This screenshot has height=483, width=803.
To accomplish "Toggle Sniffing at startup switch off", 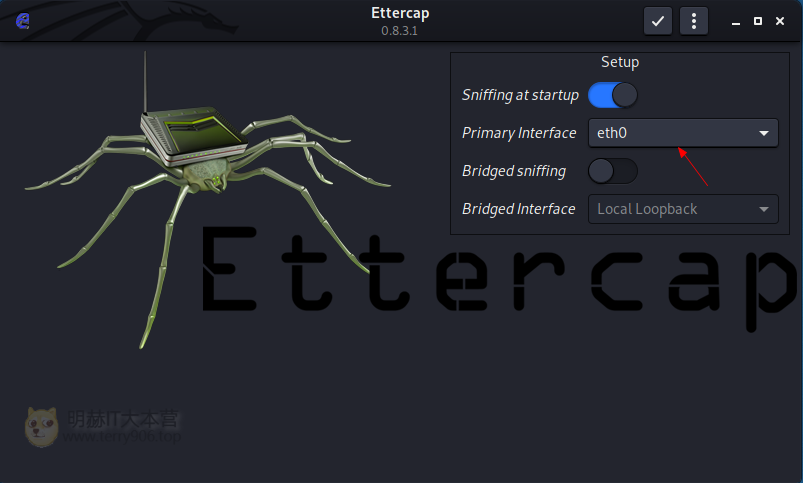I will (612, 95).
